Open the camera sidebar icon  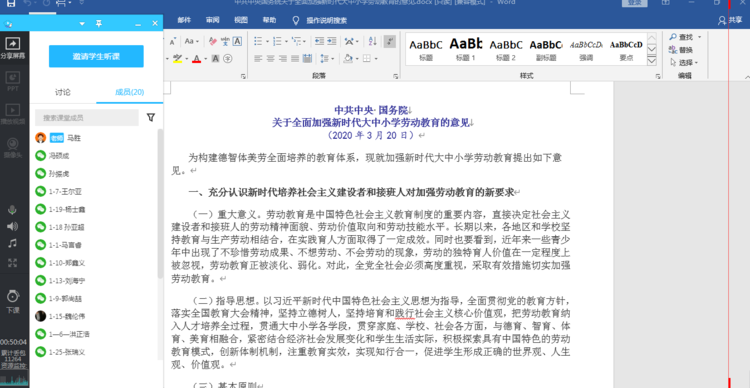pyautogui.click(x=13, y=147)
